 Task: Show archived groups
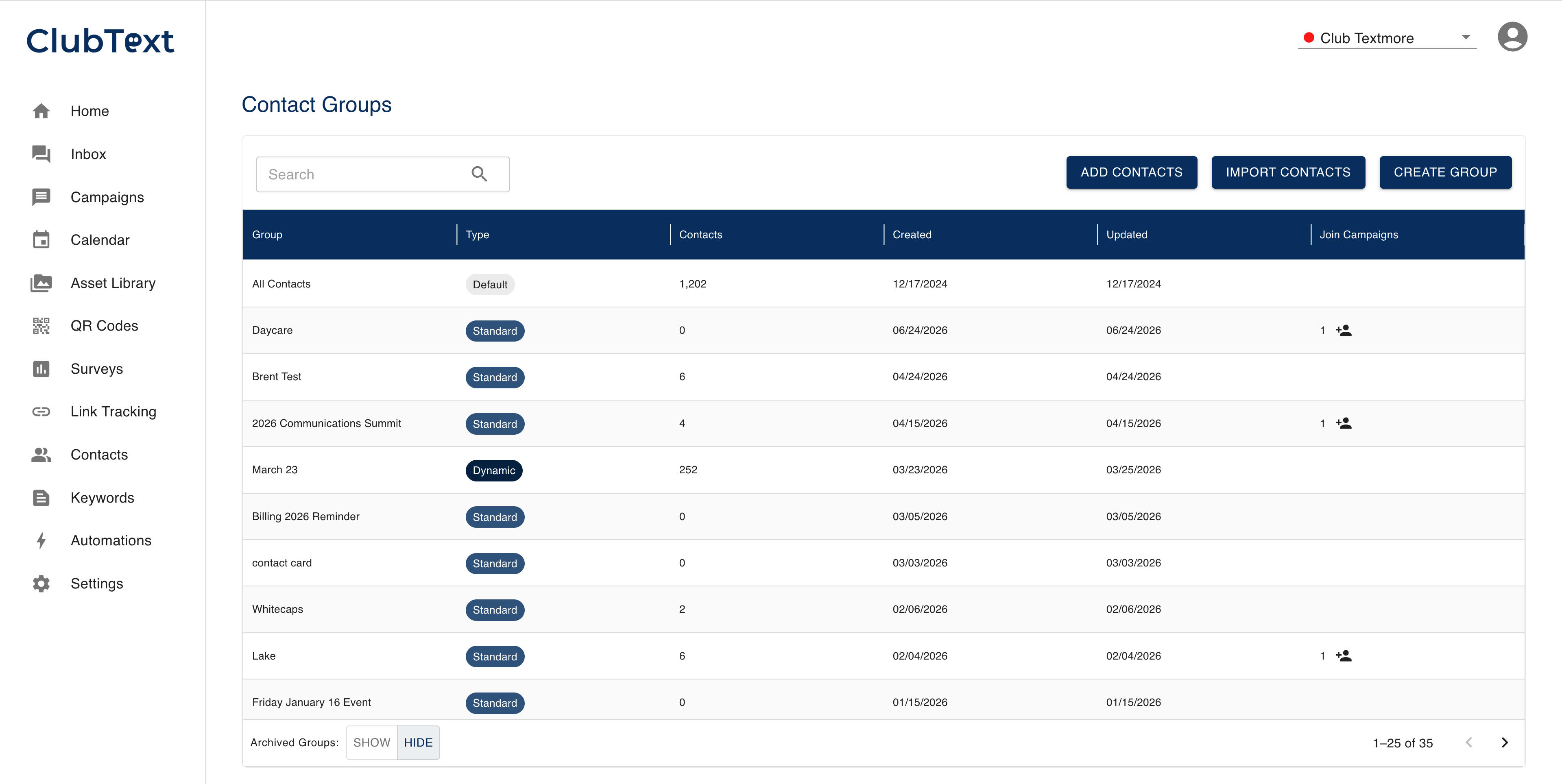pos(372,742)
